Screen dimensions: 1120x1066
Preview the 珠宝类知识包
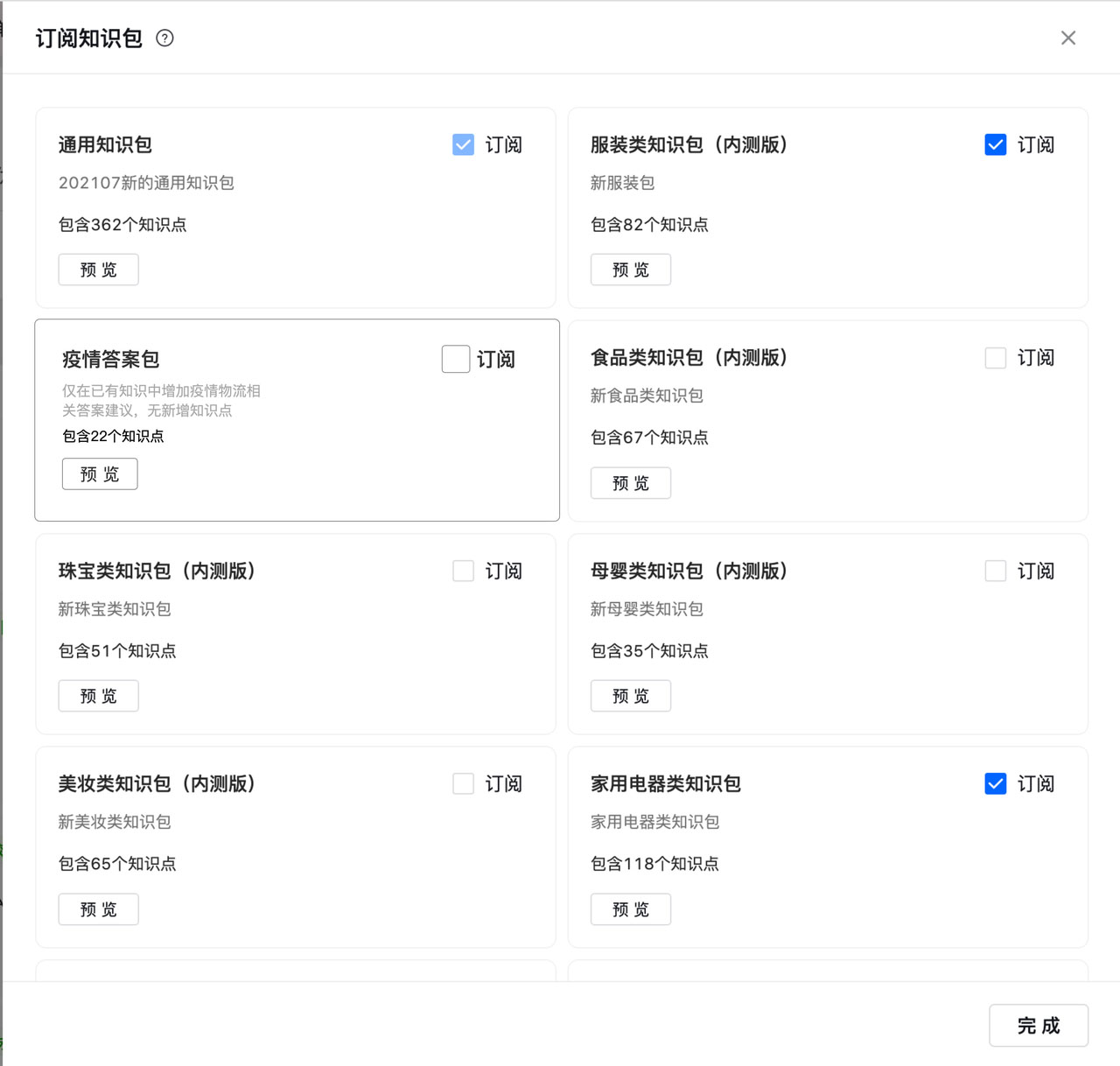[99, 696]
